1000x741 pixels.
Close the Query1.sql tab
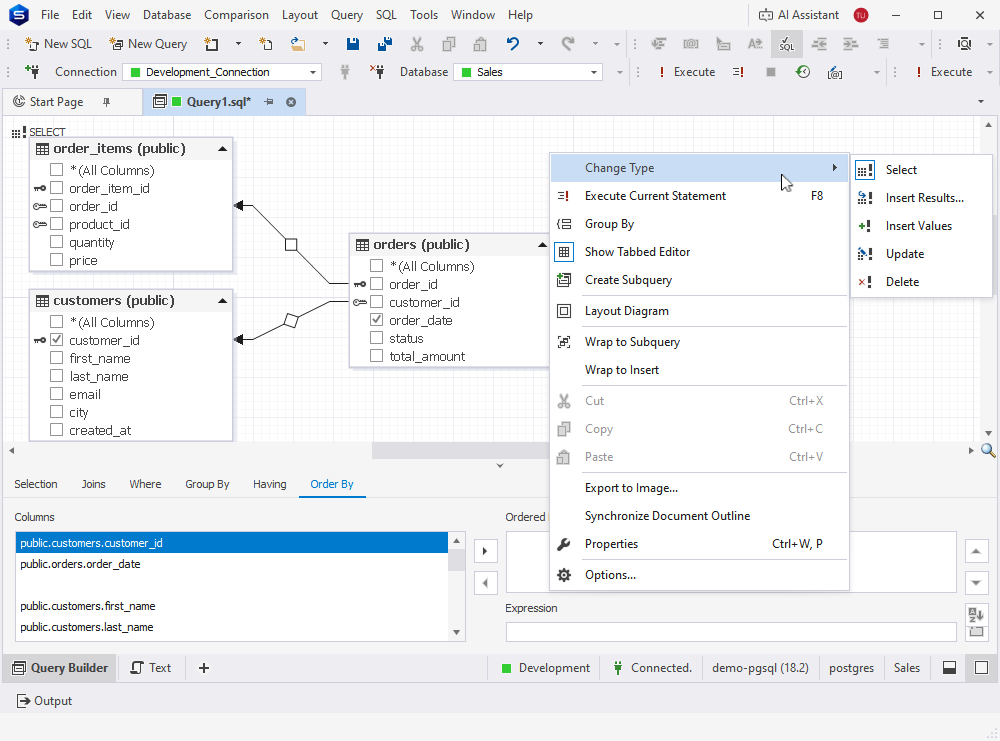[x=291, y=102]
